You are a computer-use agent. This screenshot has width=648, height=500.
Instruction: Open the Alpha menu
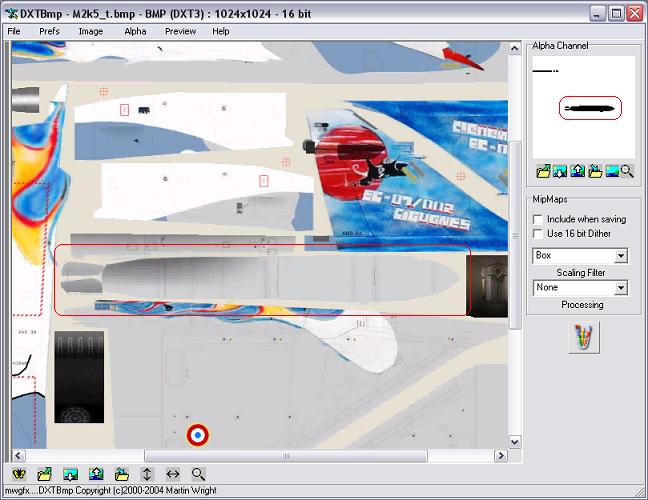(135, 31)
